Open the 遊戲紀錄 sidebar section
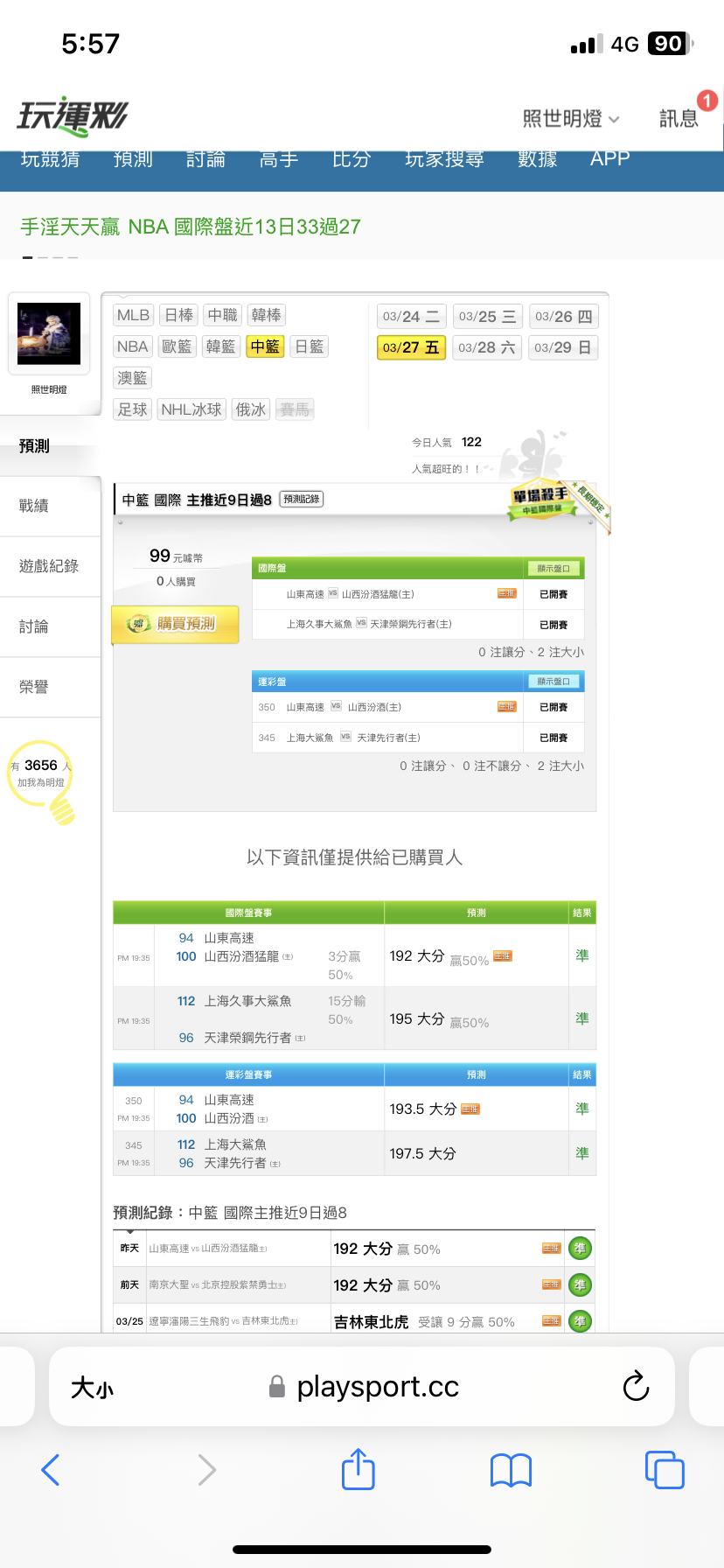 [x=51, y=566]
